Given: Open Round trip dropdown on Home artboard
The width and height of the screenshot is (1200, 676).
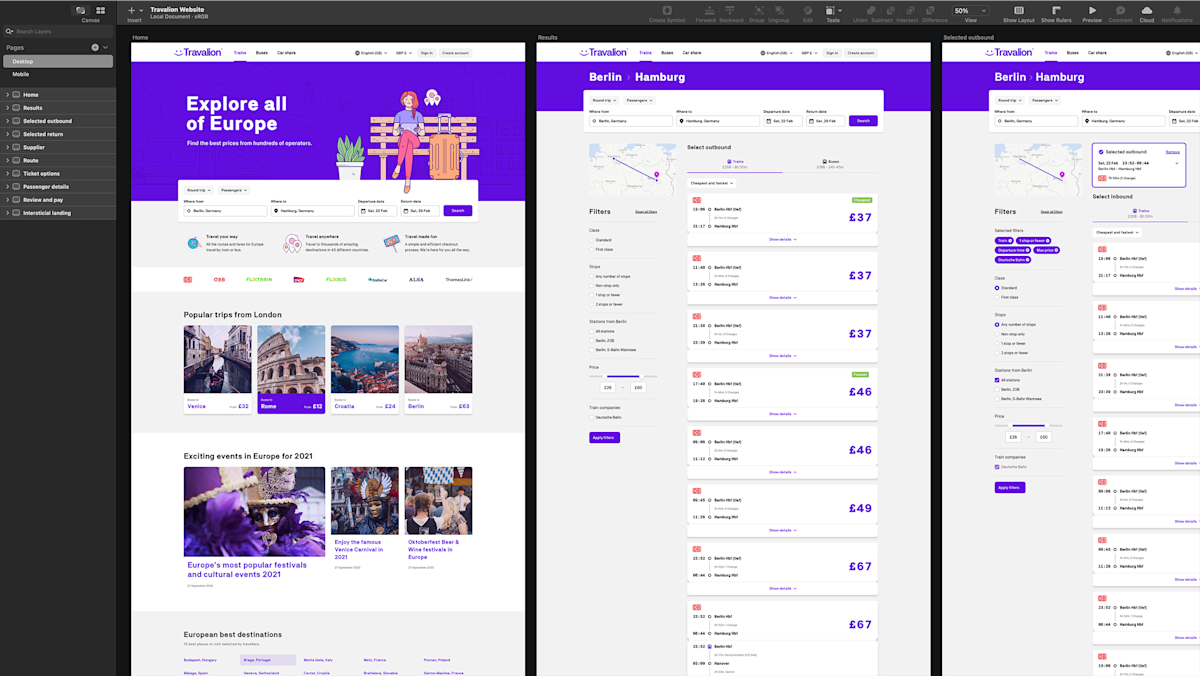Looking at the screenshot, I should click(x=199, y=190).
